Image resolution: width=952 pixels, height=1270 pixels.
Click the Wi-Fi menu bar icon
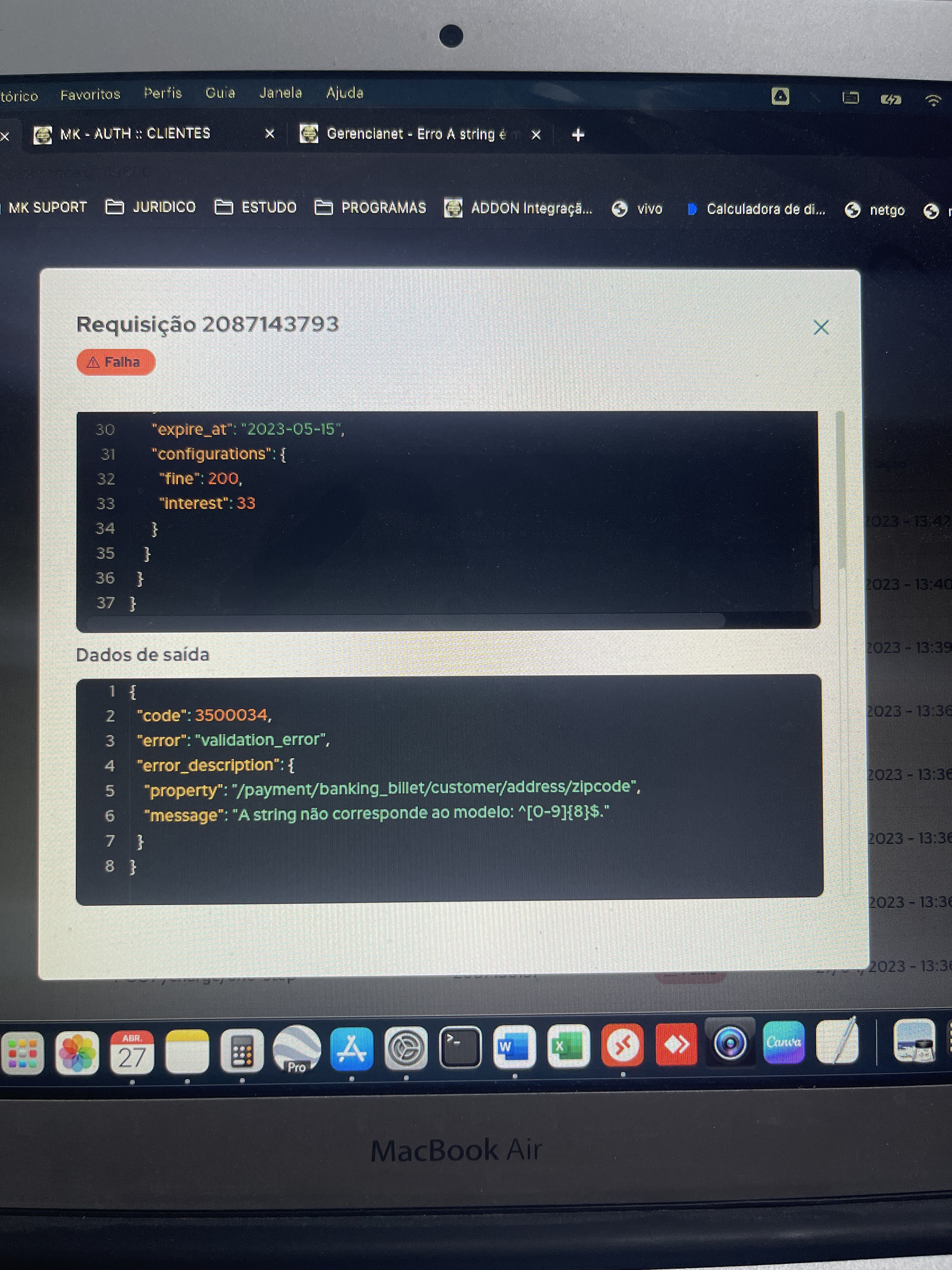coord(933,100)
